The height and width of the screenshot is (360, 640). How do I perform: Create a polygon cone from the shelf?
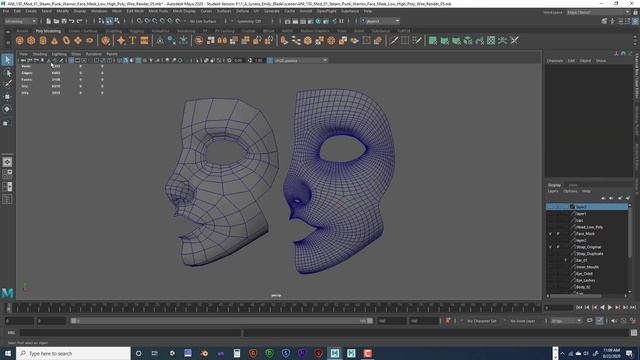click(54, 40)
